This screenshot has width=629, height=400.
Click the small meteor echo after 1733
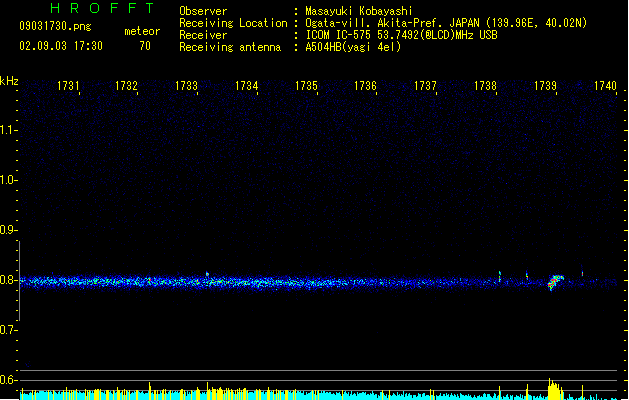coord(207,274)
